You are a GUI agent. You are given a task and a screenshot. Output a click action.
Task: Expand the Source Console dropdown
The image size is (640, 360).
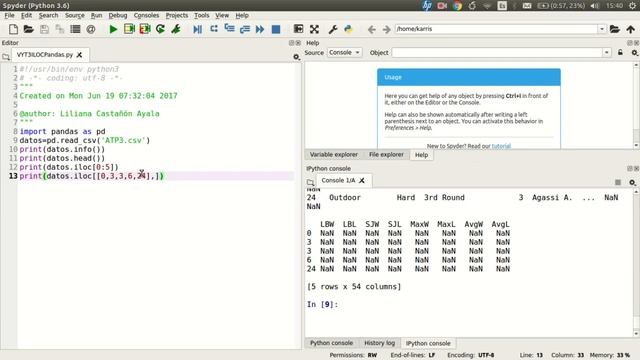click(x=344, y=53)
